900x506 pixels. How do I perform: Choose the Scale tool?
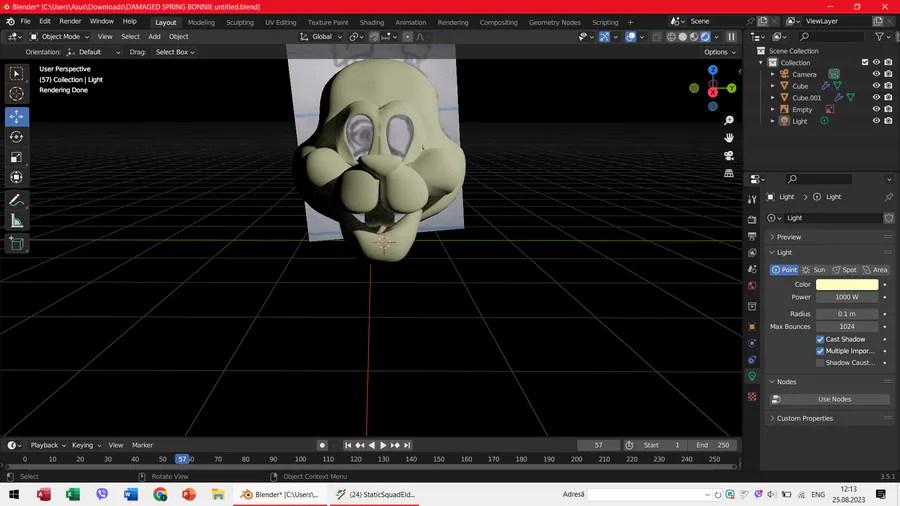point(17,157)
